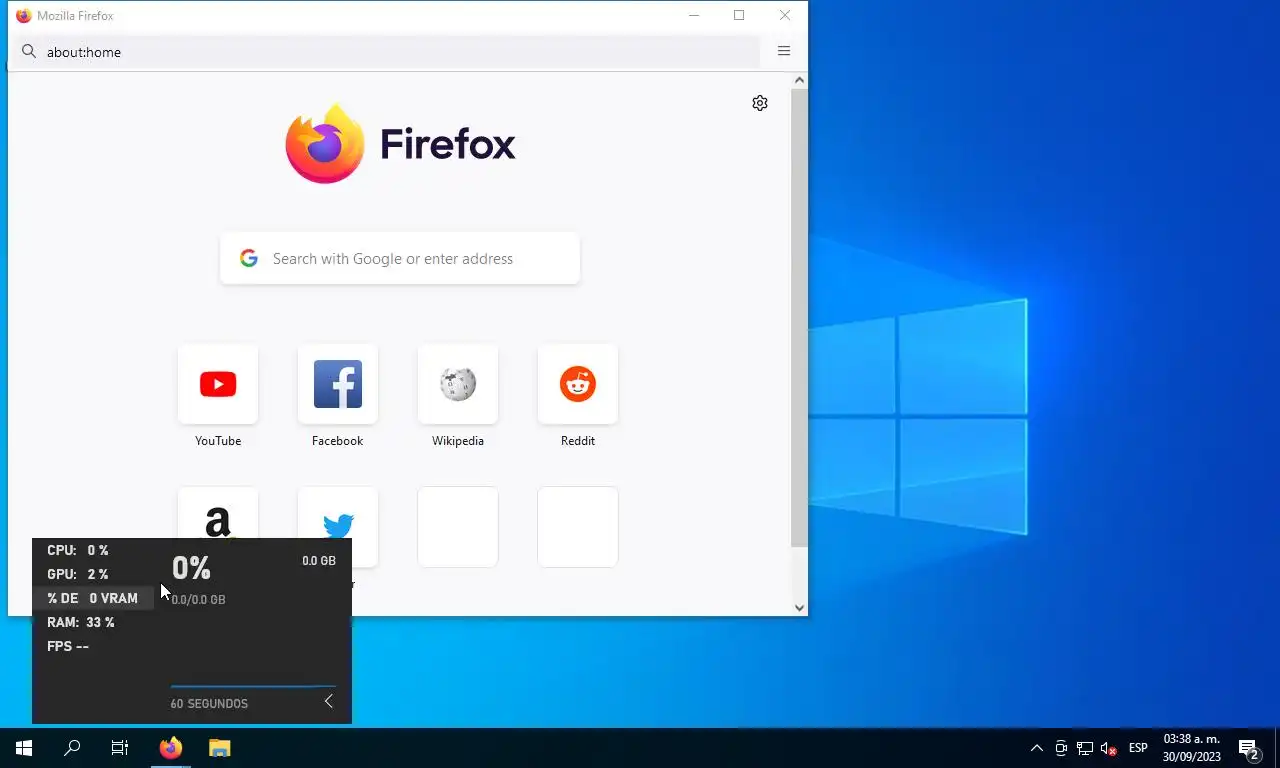This screenshot has height=768, width=1280.
Task: Click the Firefox icon in title bar
Action: 24,16
